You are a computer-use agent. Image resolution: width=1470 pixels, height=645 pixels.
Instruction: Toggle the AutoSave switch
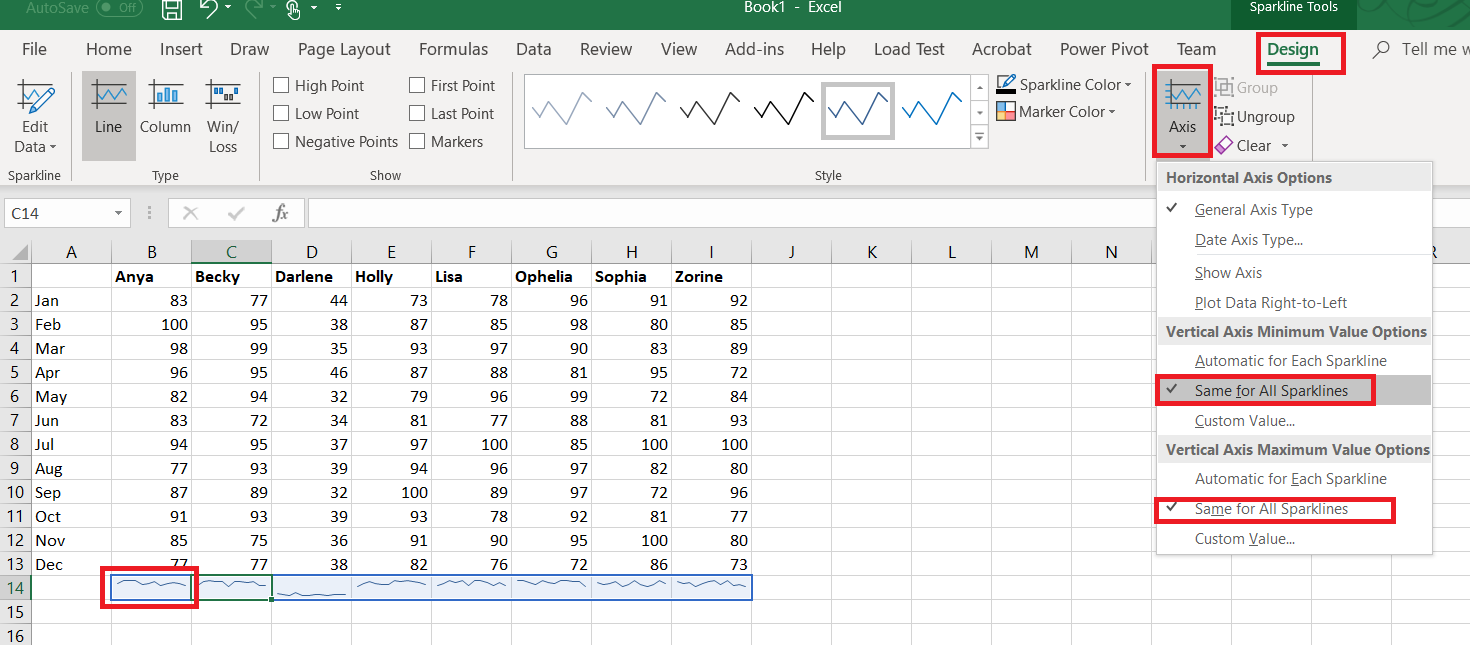click(x=119, y=8)
